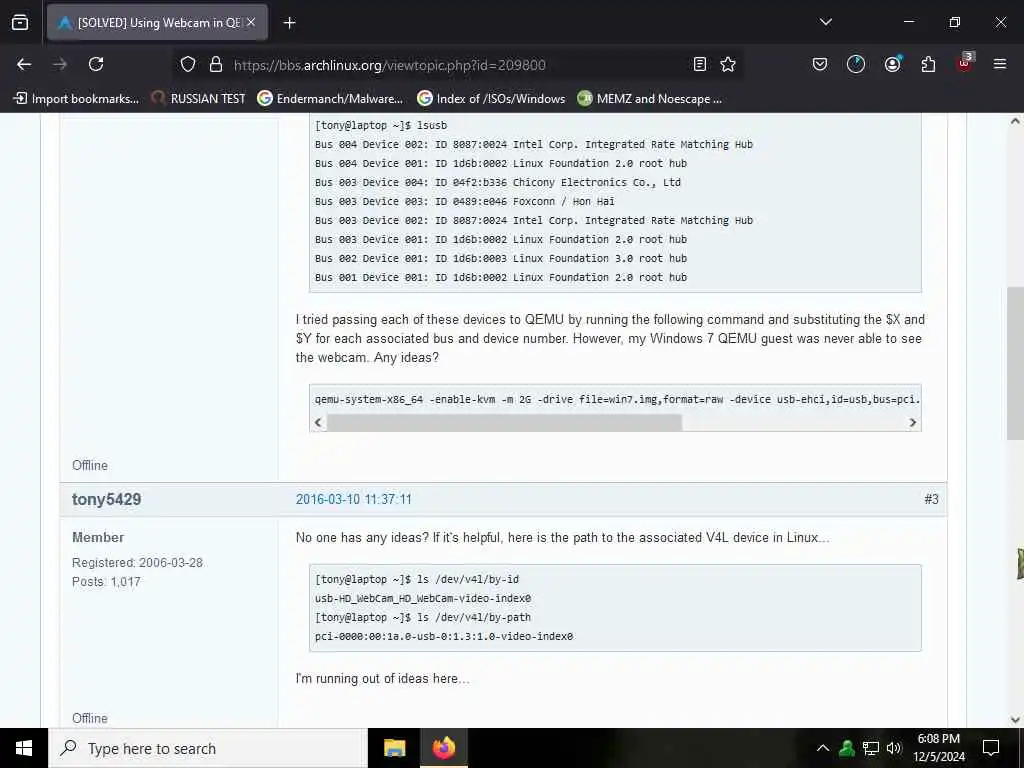
Task: Open the round dial extension icon in toolbar
Action: pos(856,64)
